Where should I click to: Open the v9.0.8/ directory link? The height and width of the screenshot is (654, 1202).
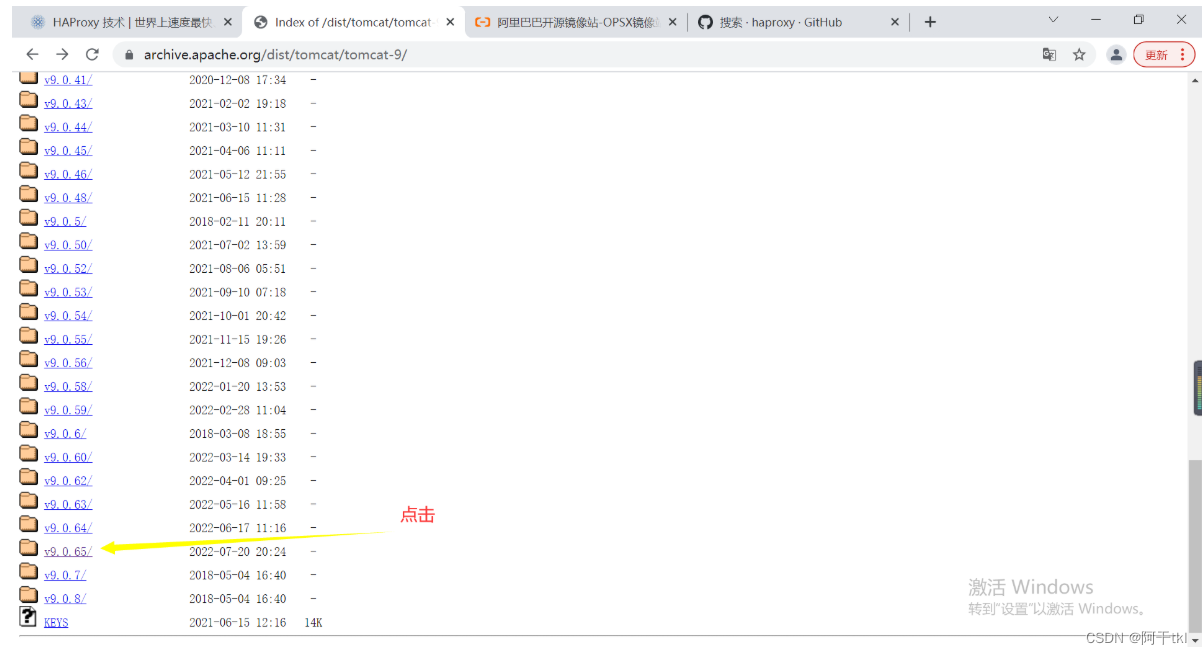tap(65, 599)
